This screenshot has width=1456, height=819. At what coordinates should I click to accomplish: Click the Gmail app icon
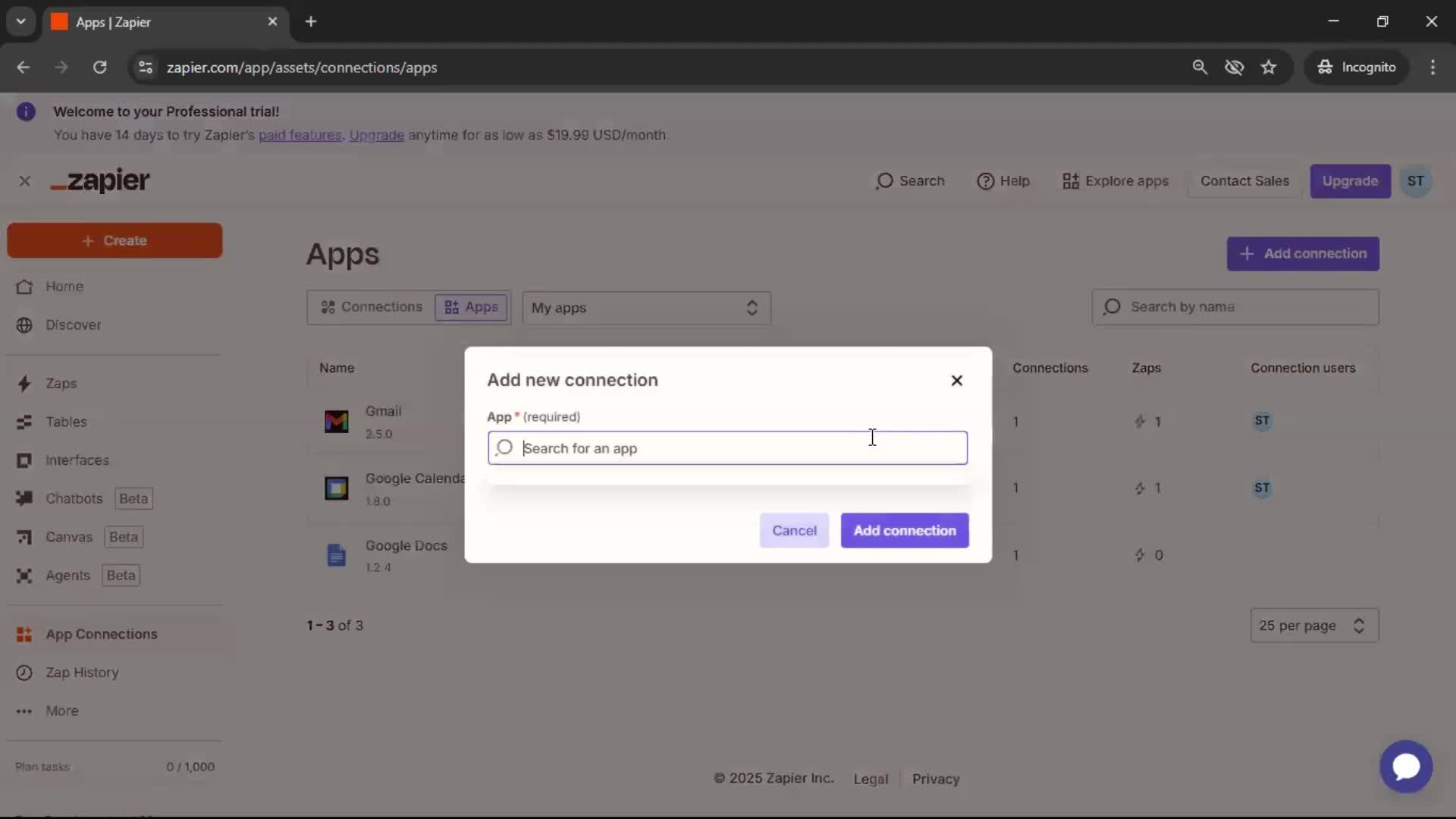(x=336, y=422)
